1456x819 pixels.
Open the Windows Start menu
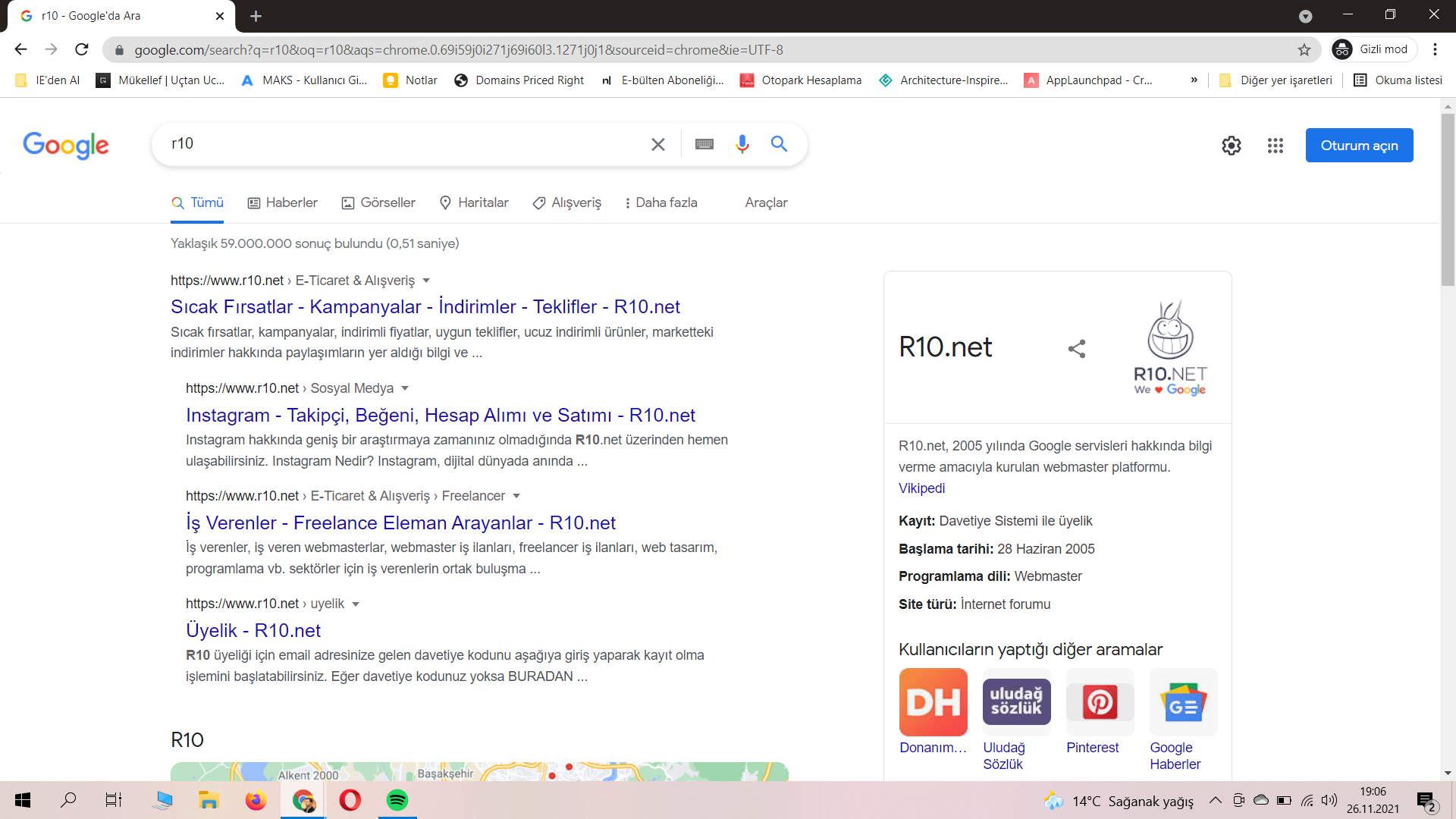(23, 800)
